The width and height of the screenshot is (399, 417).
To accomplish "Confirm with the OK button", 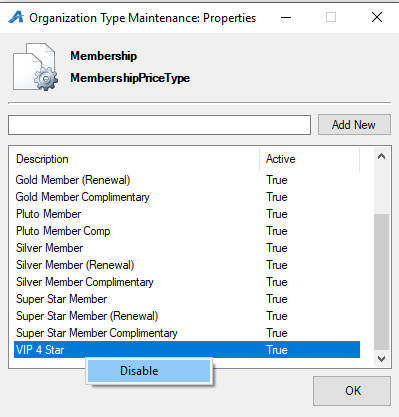I will point(352,391).
